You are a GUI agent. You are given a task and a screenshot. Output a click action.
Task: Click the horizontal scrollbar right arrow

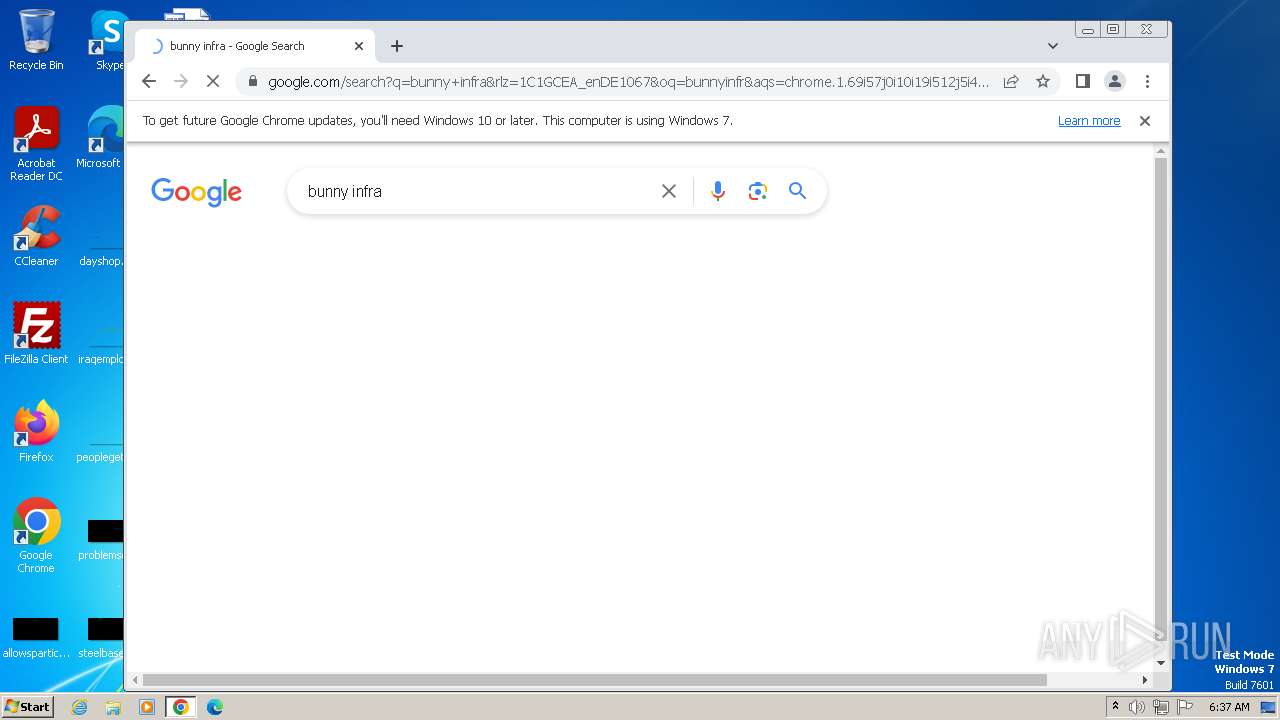coord(1146,680)
